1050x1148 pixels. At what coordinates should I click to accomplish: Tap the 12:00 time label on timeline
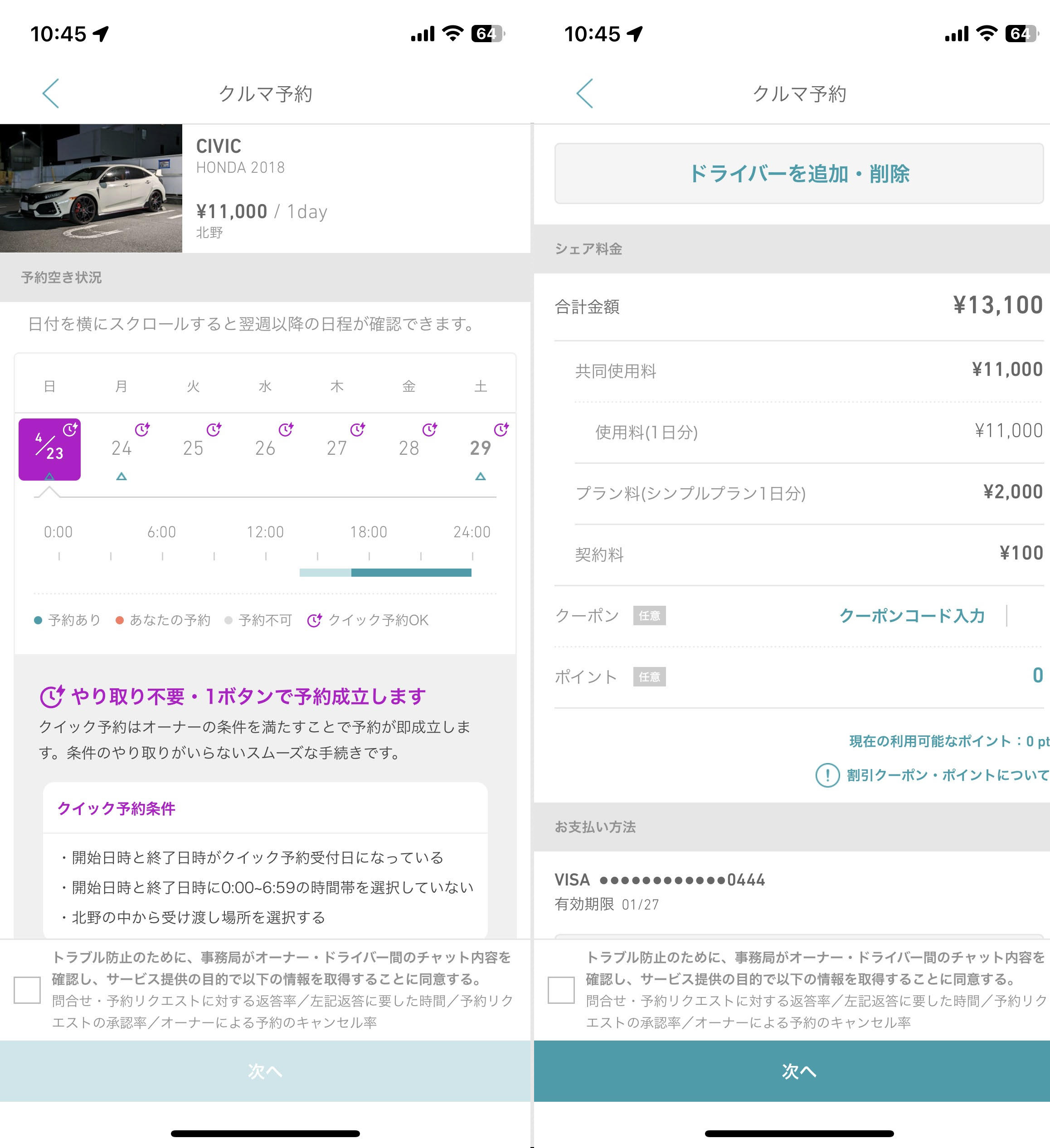pyautogui.click(x=265, y=532)
